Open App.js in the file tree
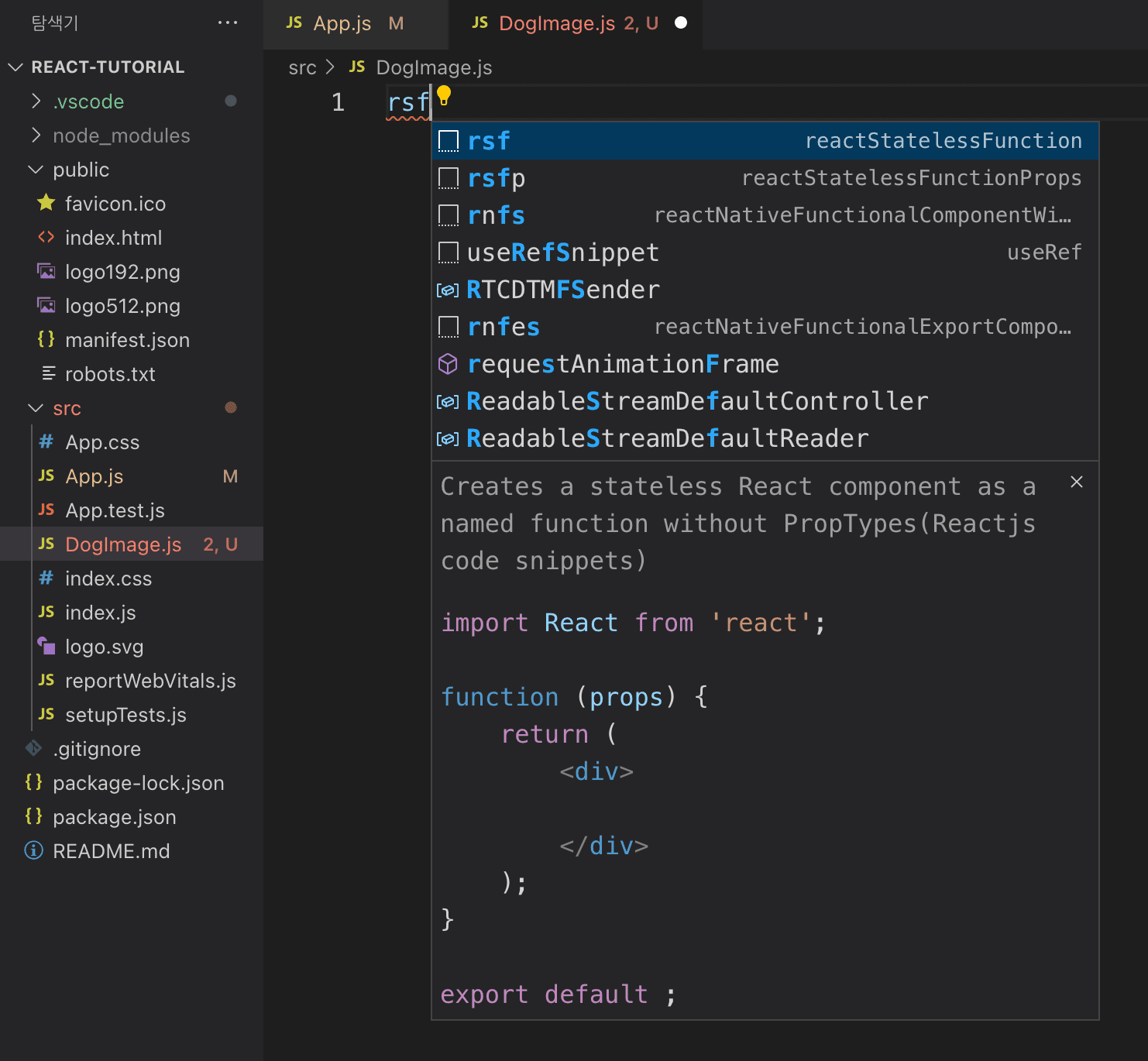 (x=132, y=476)
